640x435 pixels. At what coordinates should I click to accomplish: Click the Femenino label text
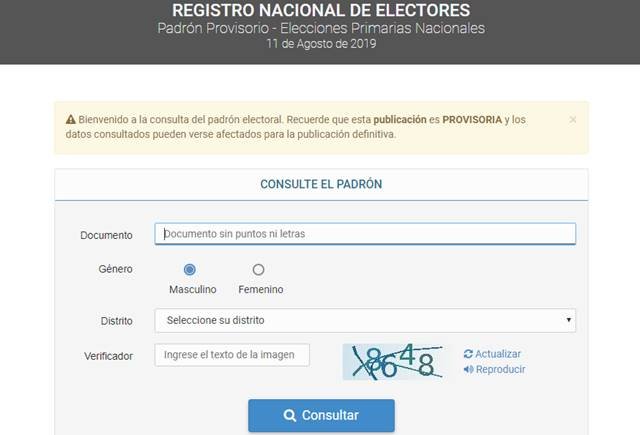click(x=260, y=290)
